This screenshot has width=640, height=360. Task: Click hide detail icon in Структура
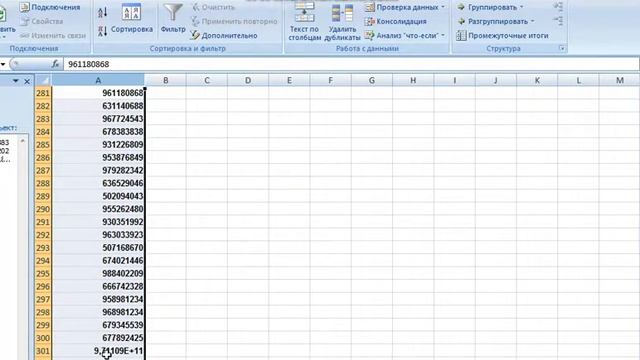tap(558, 20)
